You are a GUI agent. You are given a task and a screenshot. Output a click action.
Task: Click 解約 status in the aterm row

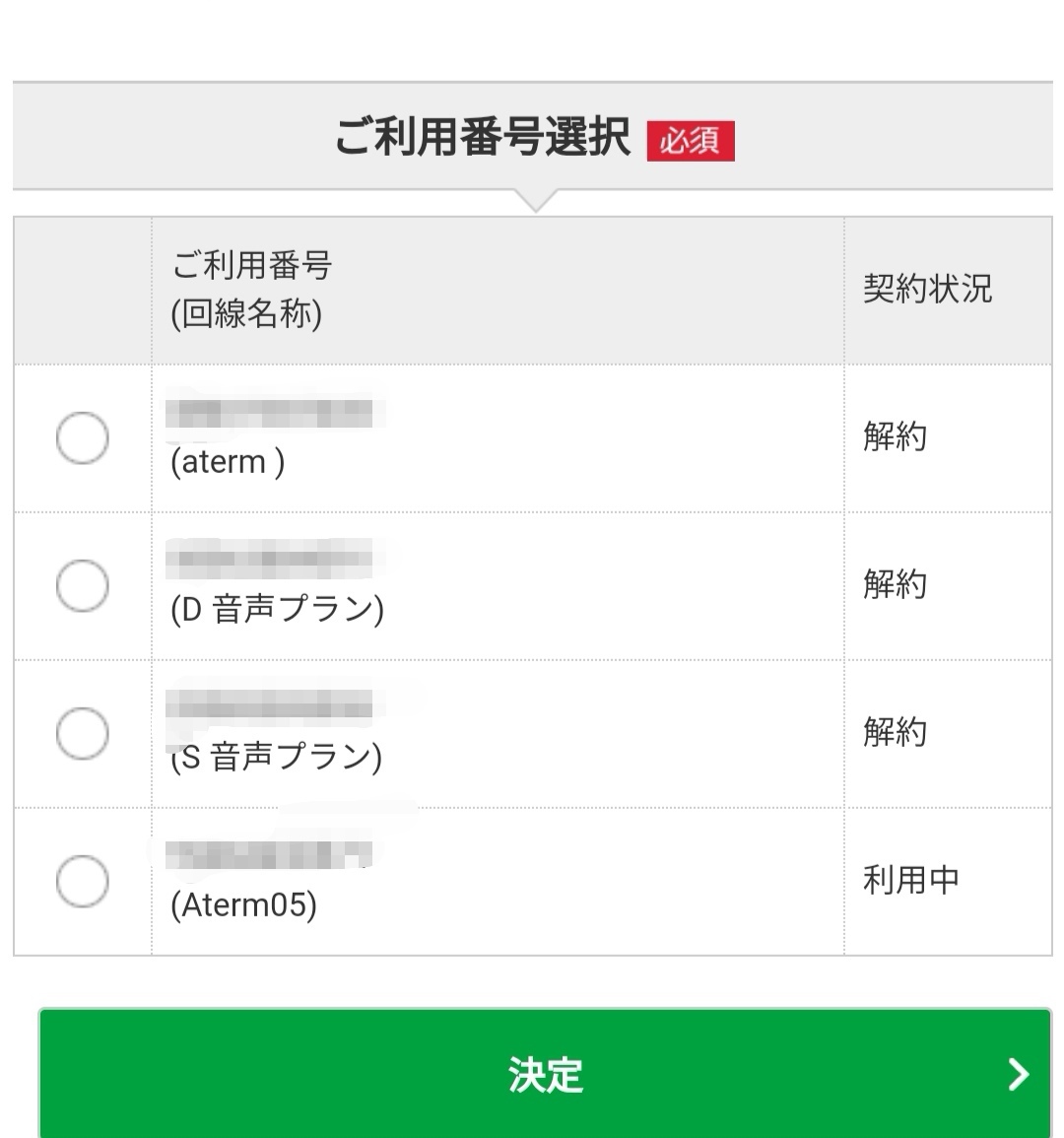click(x=895, y=436)
